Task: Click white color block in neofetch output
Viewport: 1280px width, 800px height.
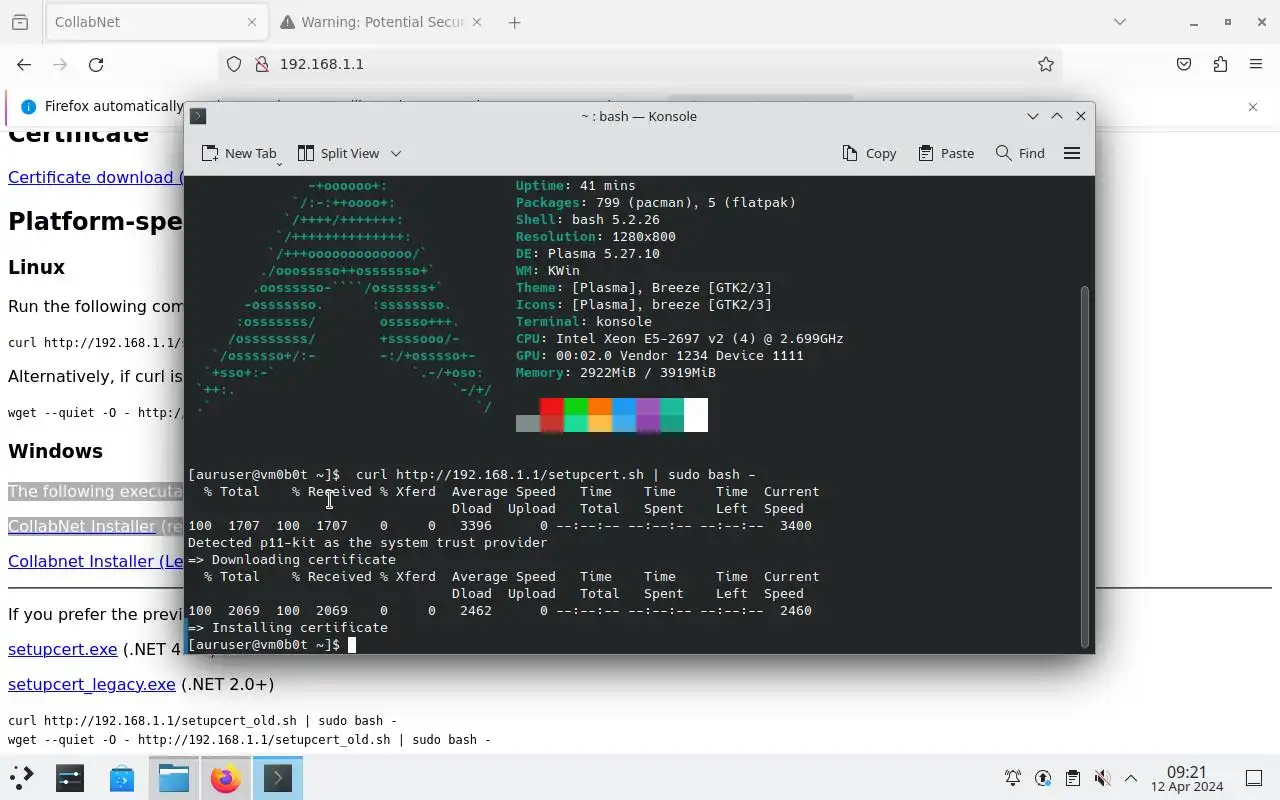Action: [x=696, y=415]
